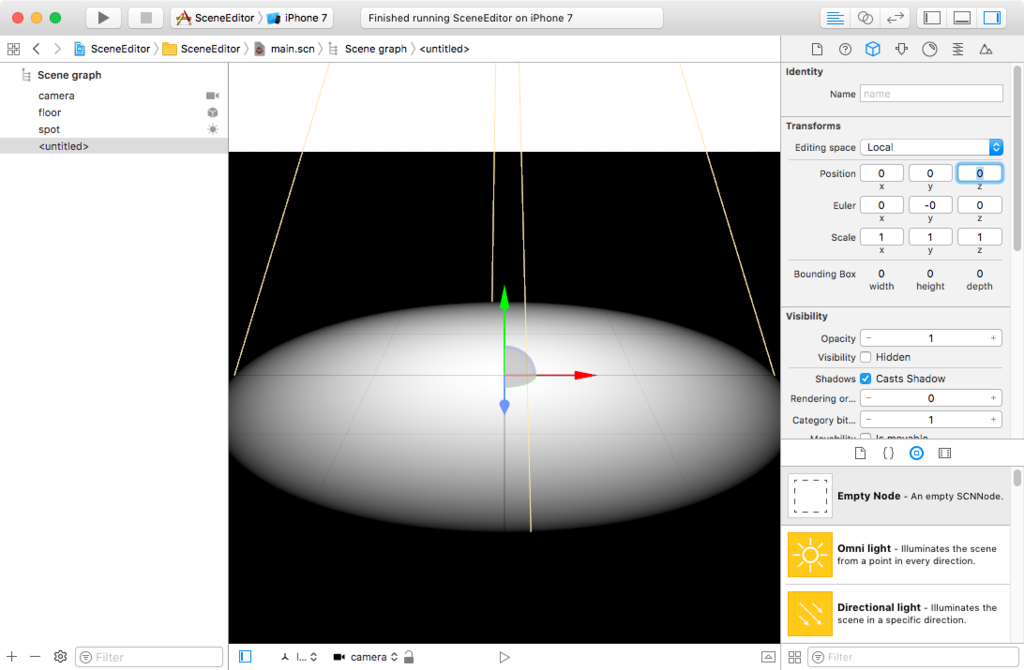Toggle the utilities inspector pane
Viewport: 1024px width, 670px height.
[992, 18]
